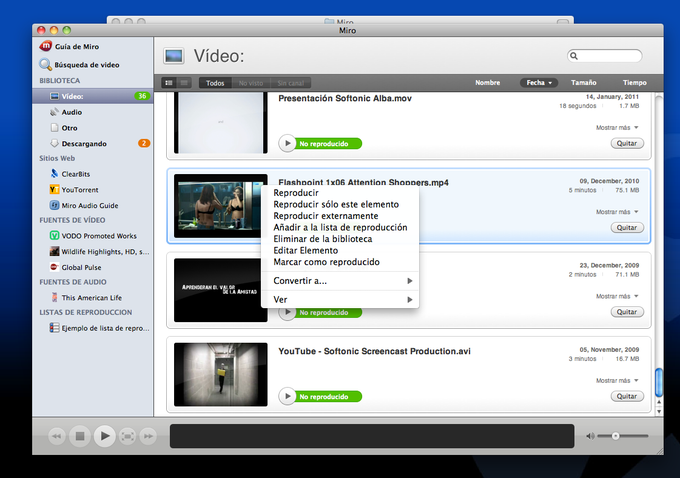This screenshot has height=478, width=680.
Task: Click Presentación Softonic Alba thumbnail
Action: click(221, 123)
